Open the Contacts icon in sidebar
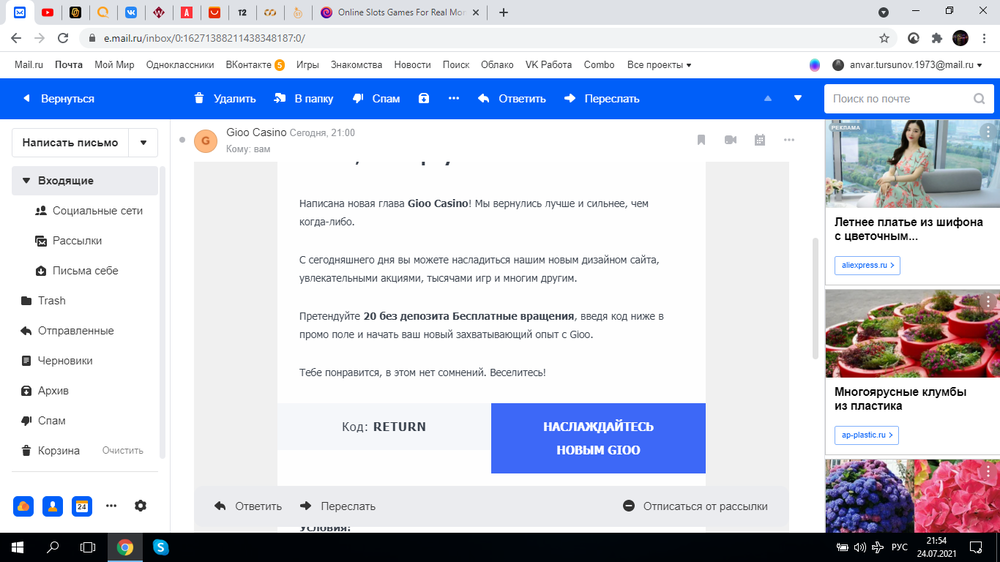1000x562 pixels. click(x=52, y=506)
